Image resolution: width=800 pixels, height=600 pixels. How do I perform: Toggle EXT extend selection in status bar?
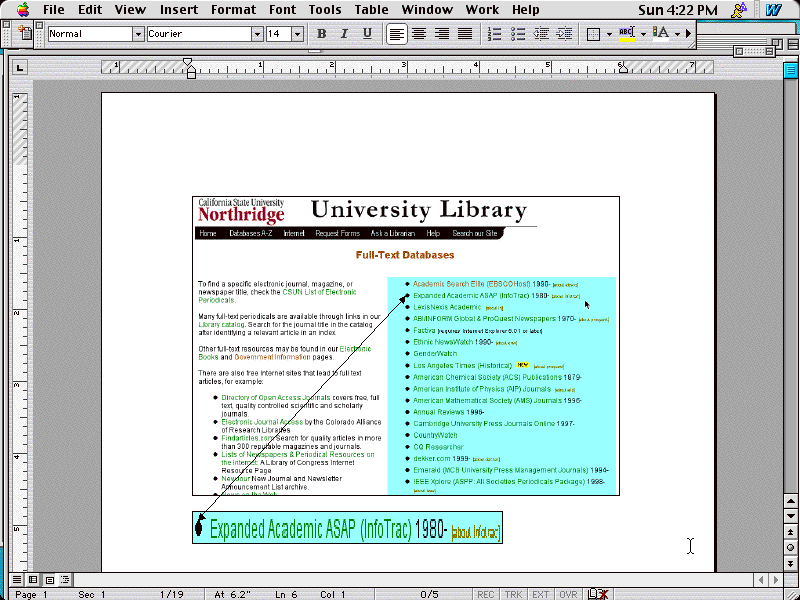(540, 594)
